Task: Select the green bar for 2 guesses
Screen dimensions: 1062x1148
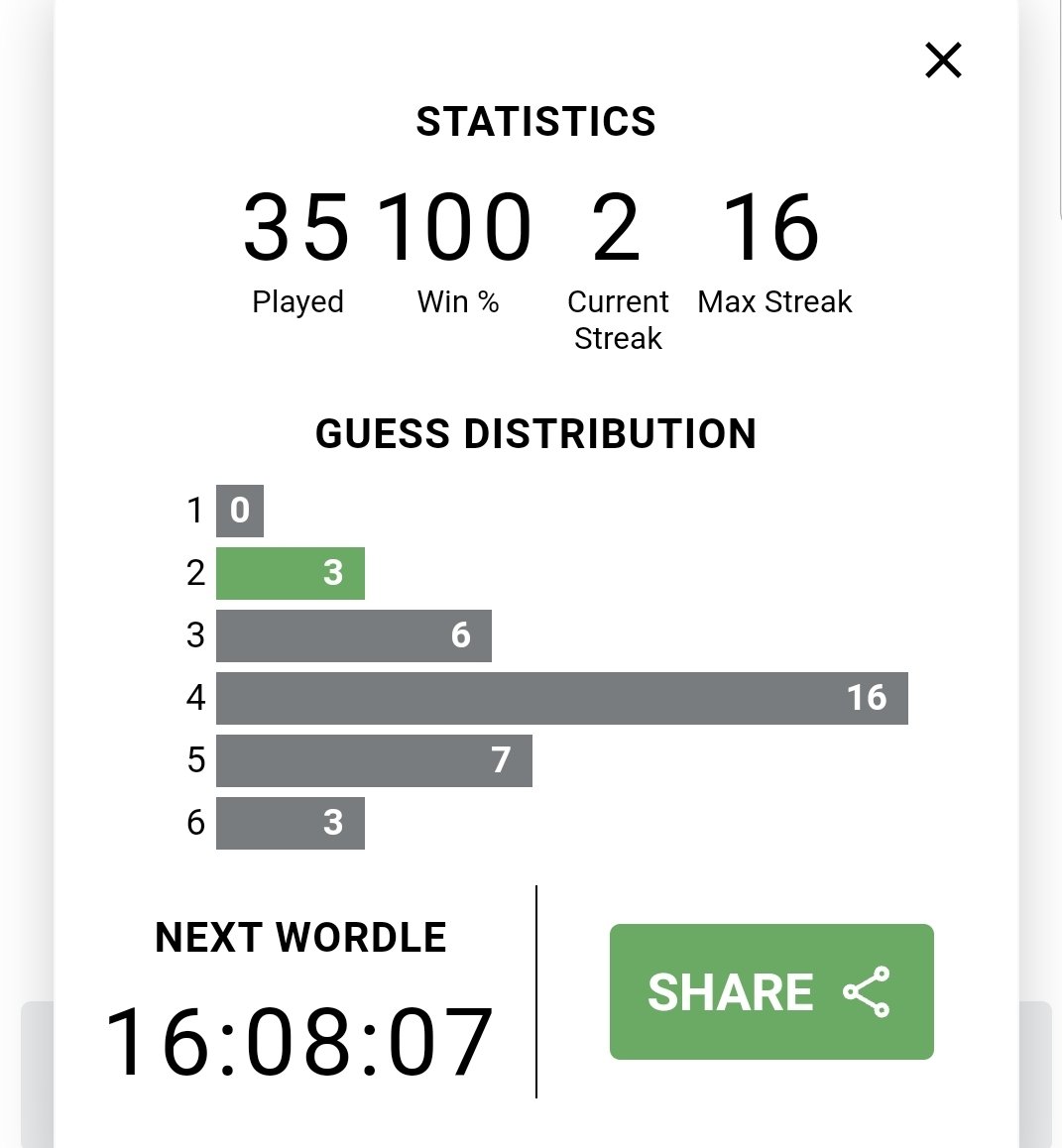Action: [x=290, y=573]
